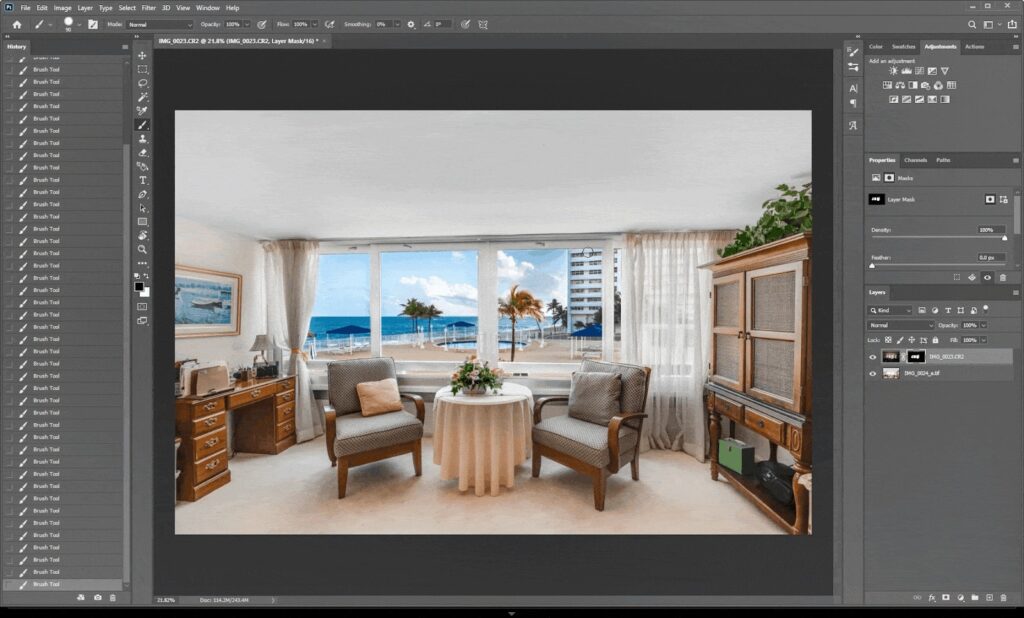The image size is (1024, 618).
Task: Open the layer Opacity dropdown
Action: 983,325
